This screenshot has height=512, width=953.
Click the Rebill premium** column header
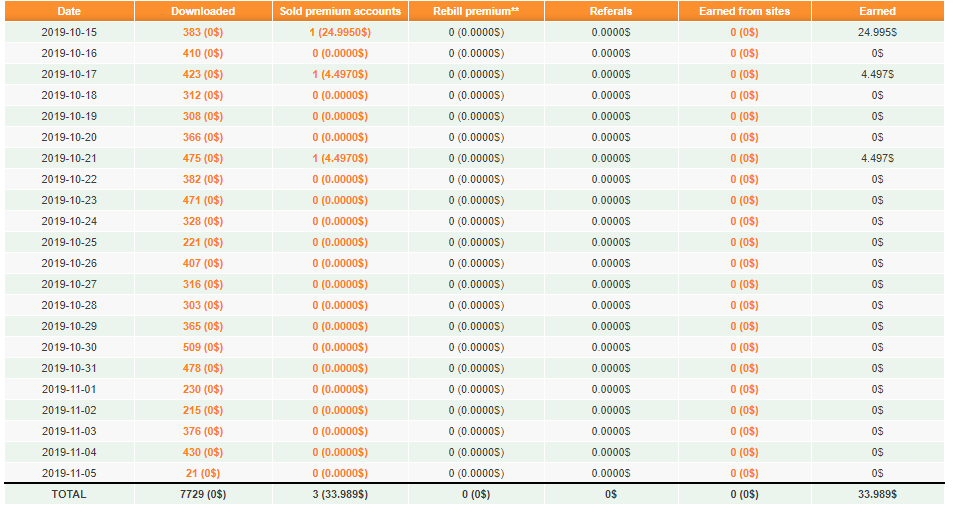click(x=476, y=11)
